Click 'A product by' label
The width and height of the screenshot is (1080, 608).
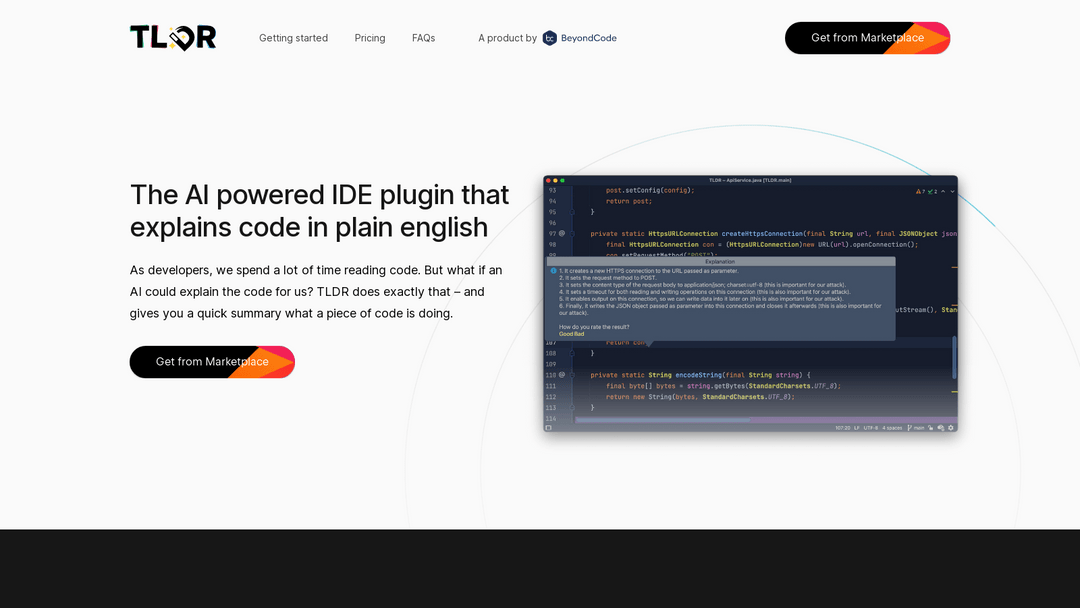pos(508,38)
